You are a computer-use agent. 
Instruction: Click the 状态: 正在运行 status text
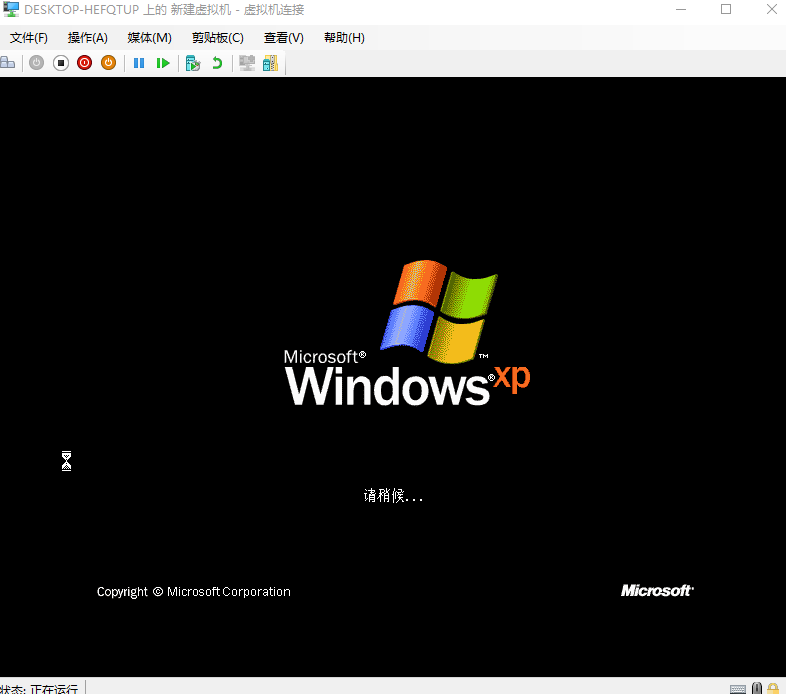(39, 689)
